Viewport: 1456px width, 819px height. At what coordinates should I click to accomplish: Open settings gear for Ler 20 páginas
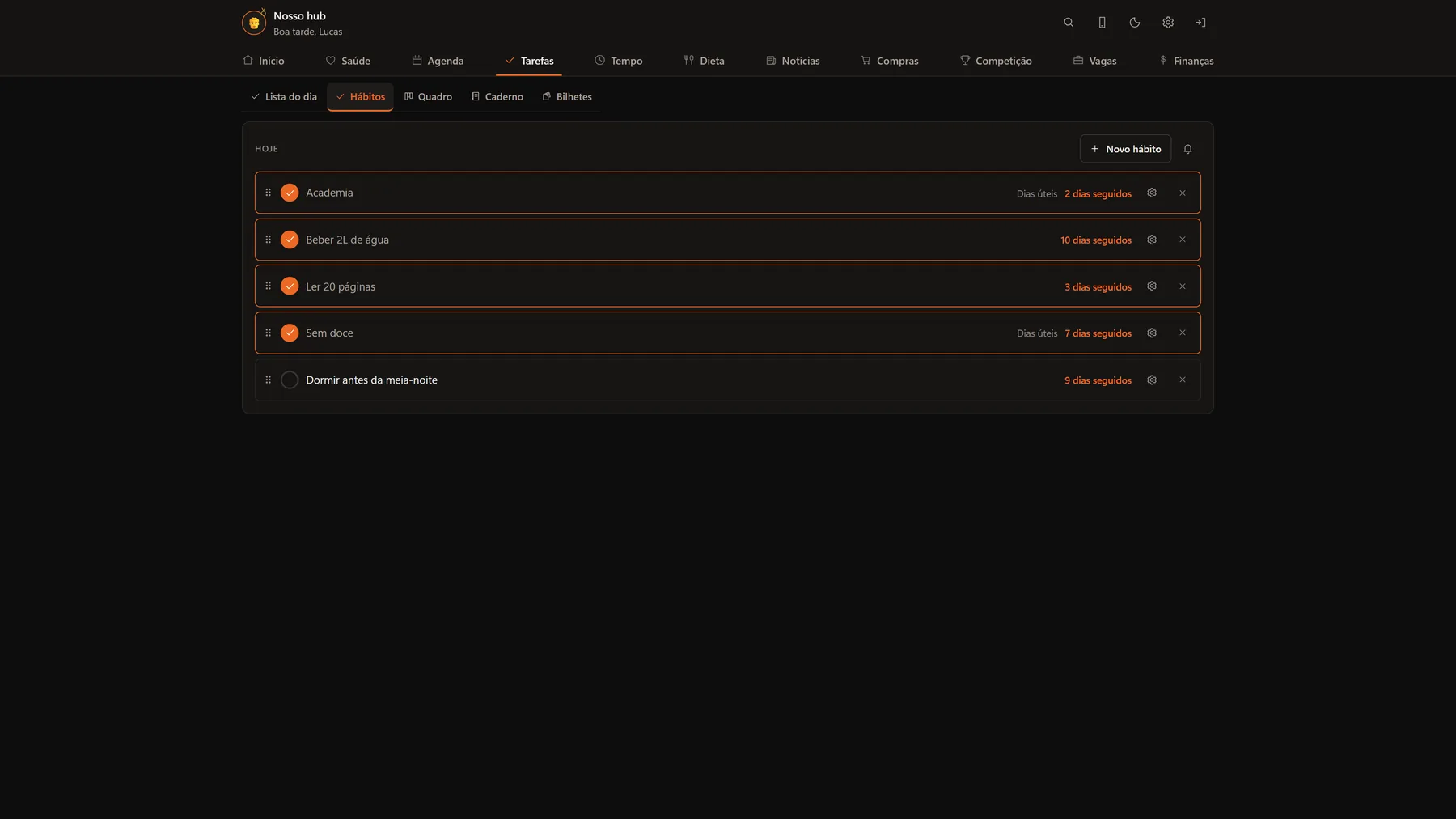point(1152,286)
